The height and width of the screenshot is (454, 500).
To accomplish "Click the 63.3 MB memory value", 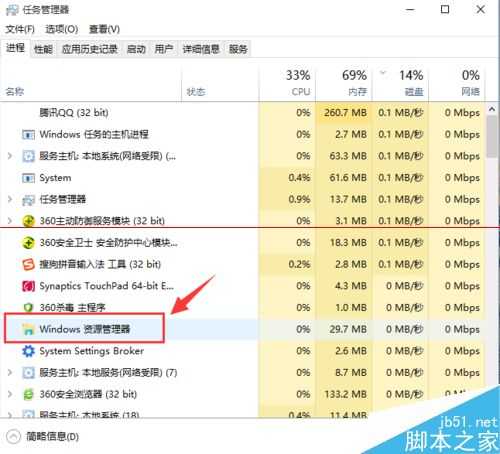I will pyautogui.click(x=348, y=156).
